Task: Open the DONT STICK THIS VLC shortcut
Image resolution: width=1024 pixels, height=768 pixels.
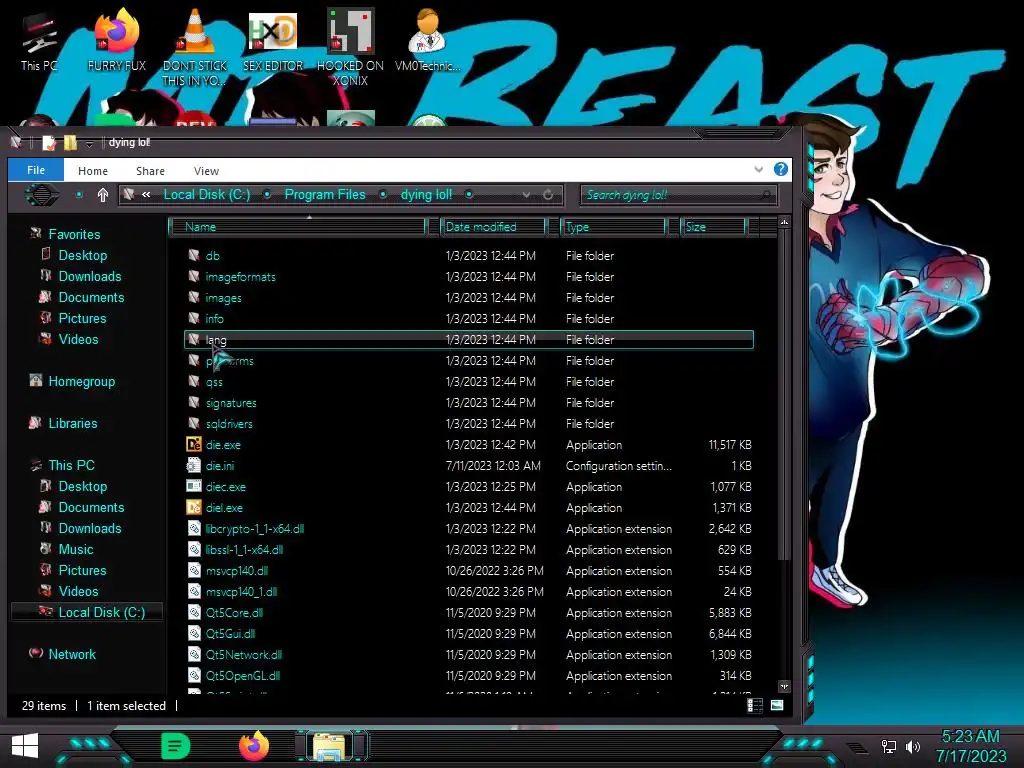Action: point(194,46)
